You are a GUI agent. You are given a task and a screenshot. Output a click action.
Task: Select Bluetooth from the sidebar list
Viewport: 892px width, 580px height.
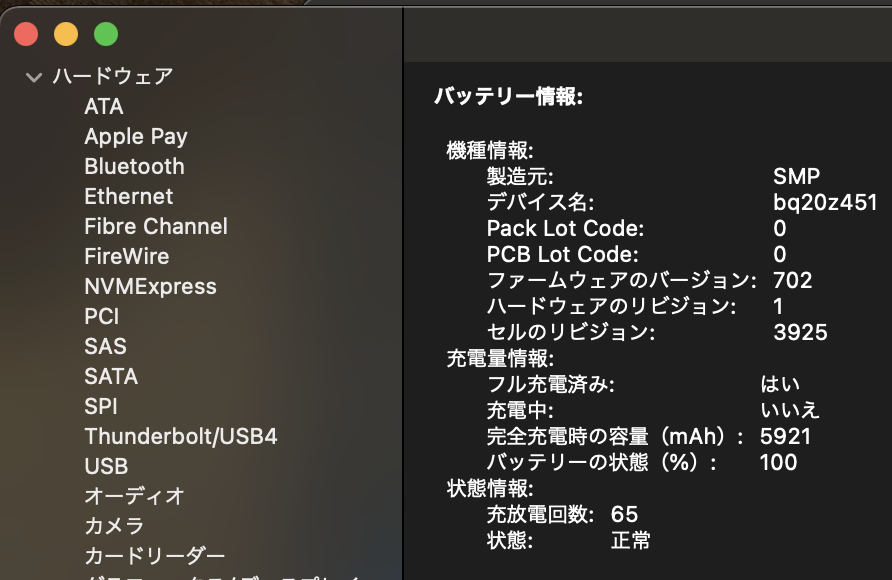pos(134,167)
